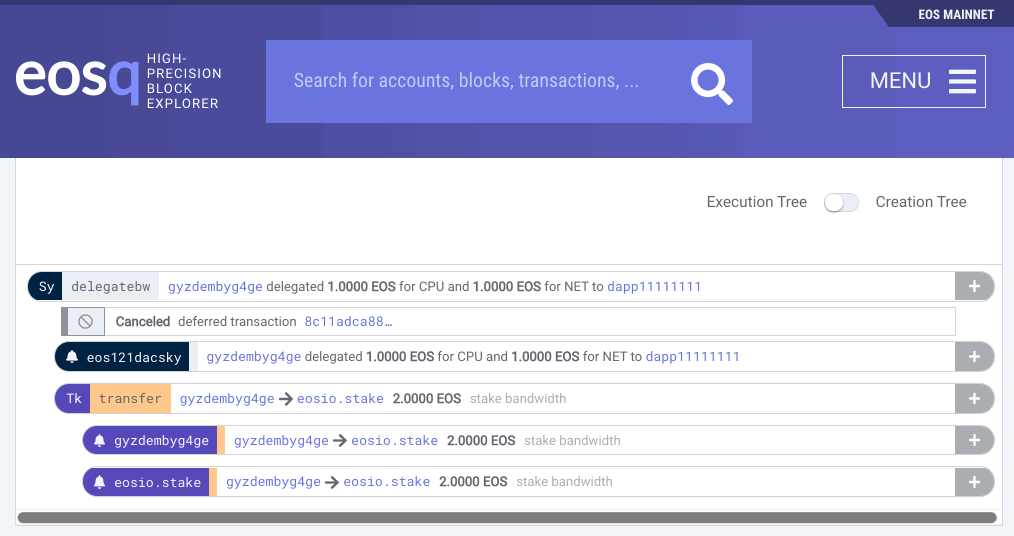The image size is (1014, 536).
Task: Expand the Tk transfer action row
Action: 974,398
